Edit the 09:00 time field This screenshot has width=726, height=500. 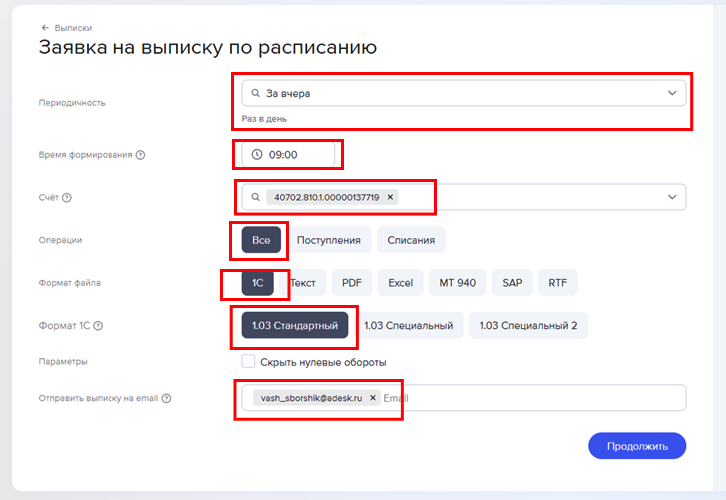point(288,155)
